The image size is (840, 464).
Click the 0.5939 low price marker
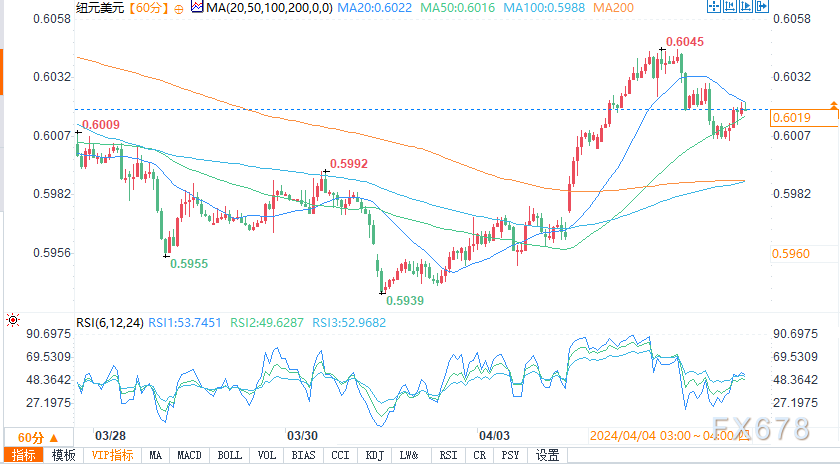405,301
